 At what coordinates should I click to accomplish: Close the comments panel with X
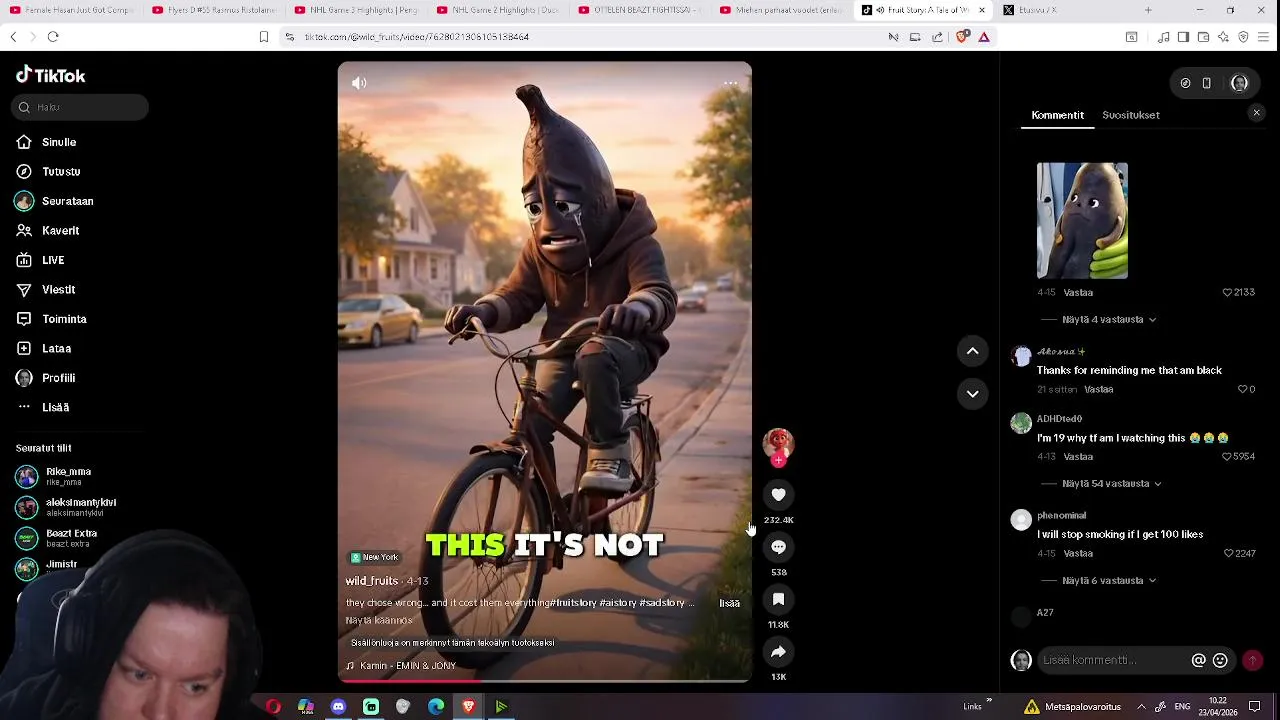[1257, 113]
